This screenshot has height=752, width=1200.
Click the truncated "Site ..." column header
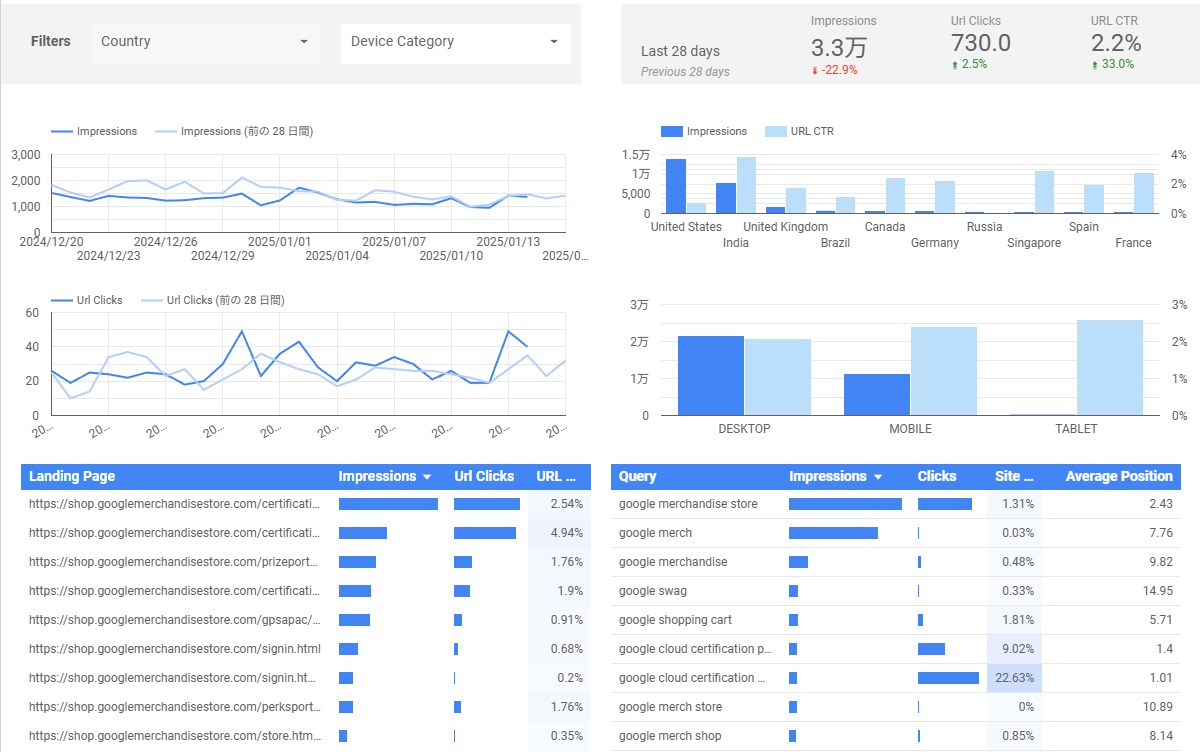point(1014,476)
